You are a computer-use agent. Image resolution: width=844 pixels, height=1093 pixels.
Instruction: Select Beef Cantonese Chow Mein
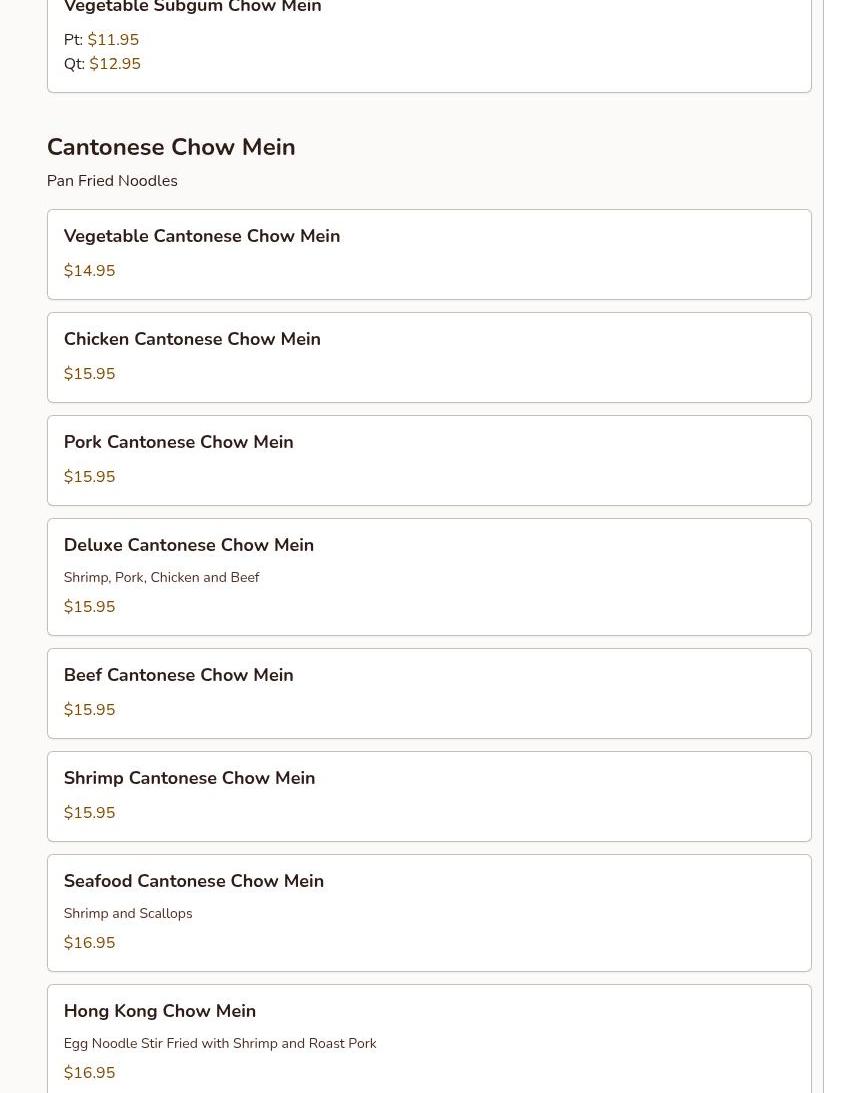178,676
